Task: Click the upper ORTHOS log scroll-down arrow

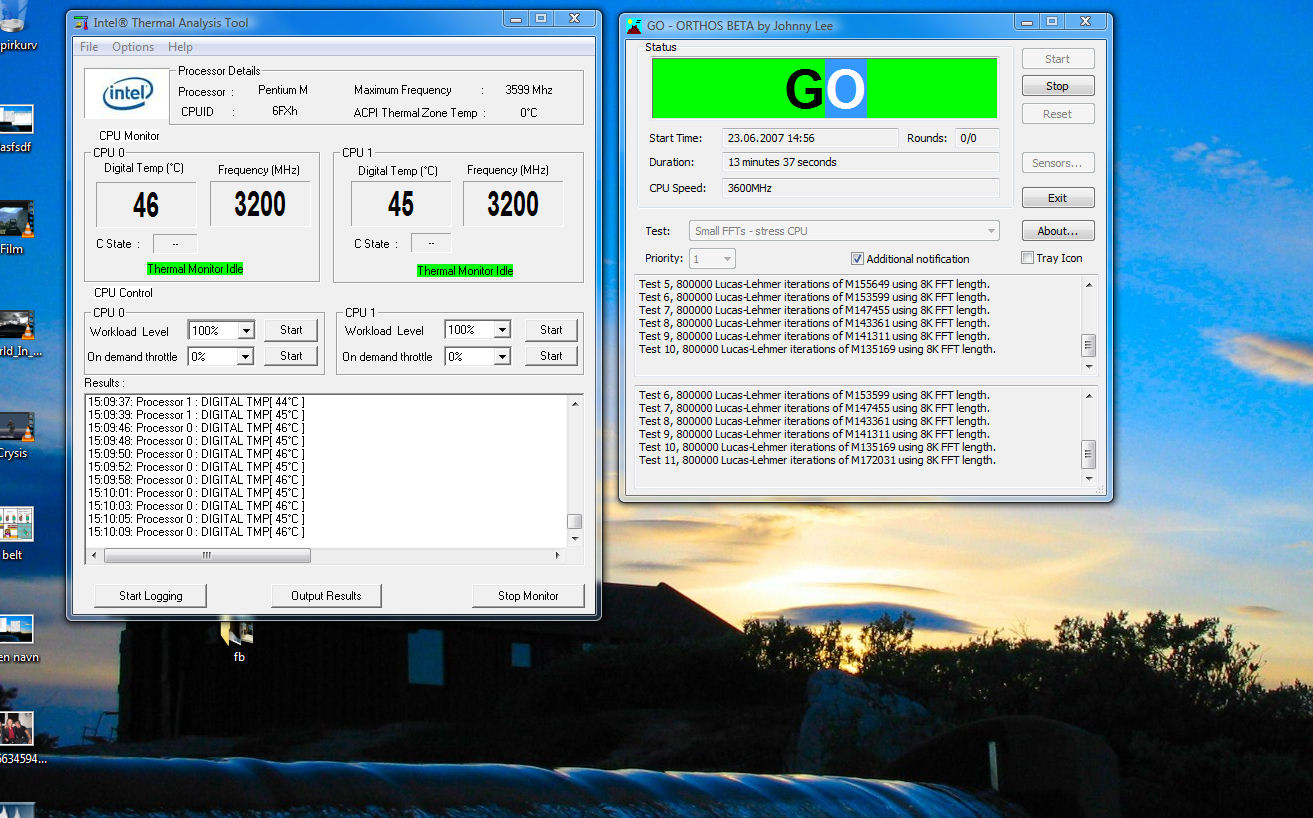Action: [x=1089, y=367]
